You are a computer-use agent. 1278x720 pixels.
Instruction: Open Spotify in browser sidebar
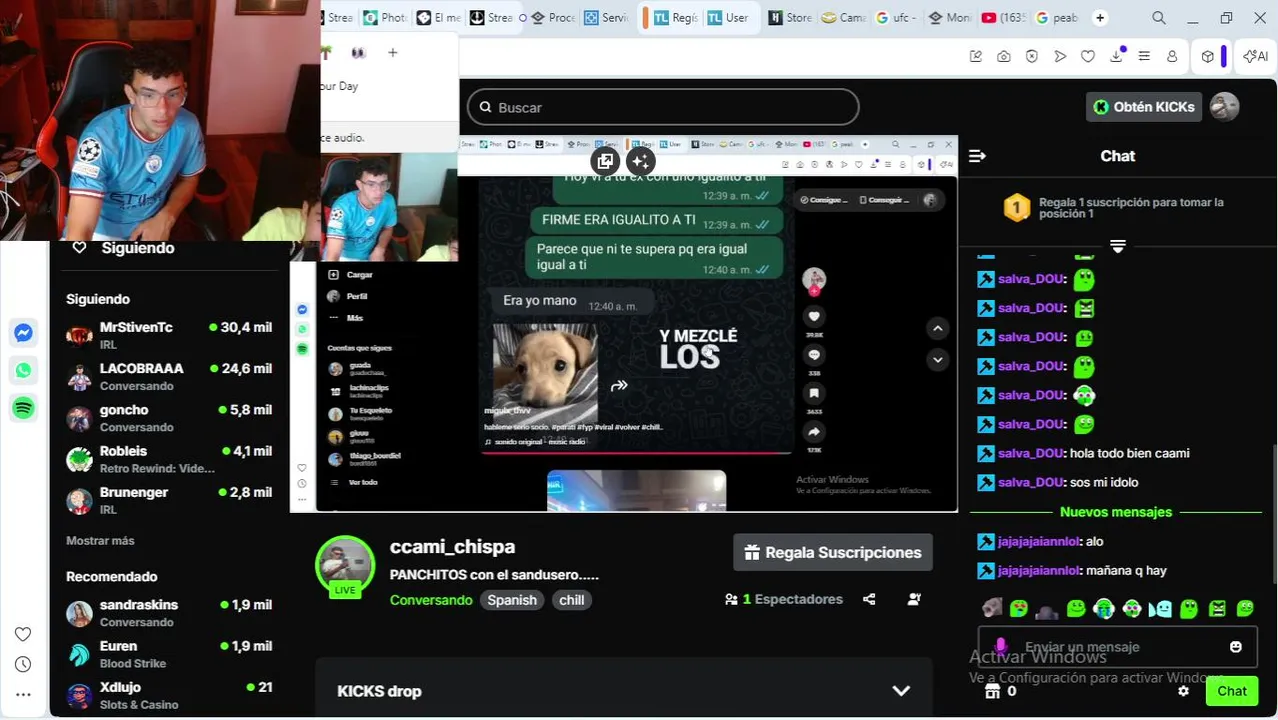click(x=24, y=408)
